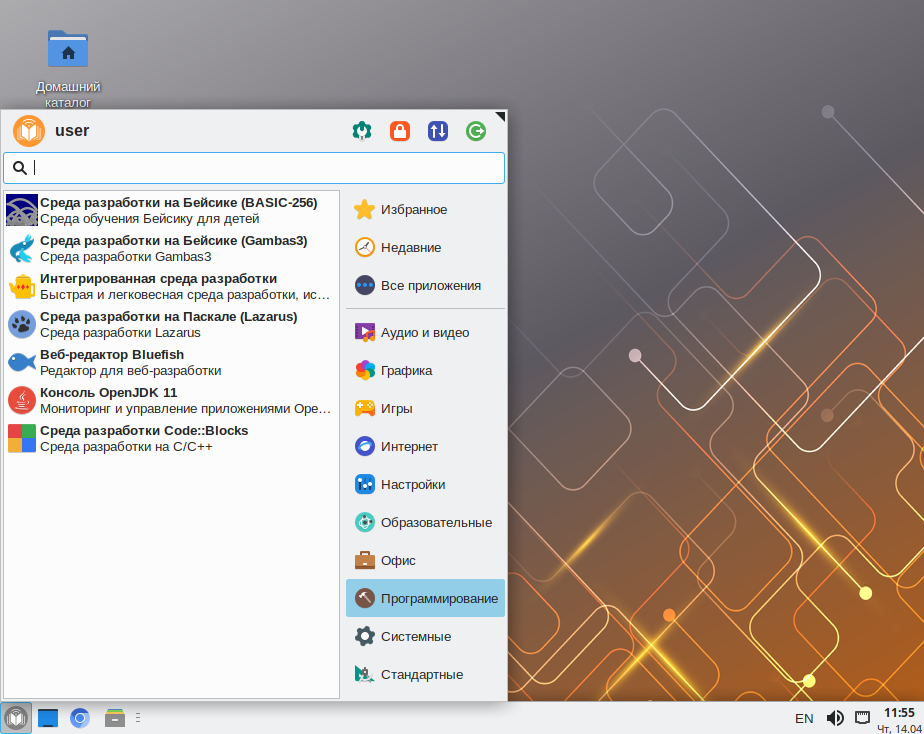Open the Игры games category

pyautogui.click(x=425, y=408)
